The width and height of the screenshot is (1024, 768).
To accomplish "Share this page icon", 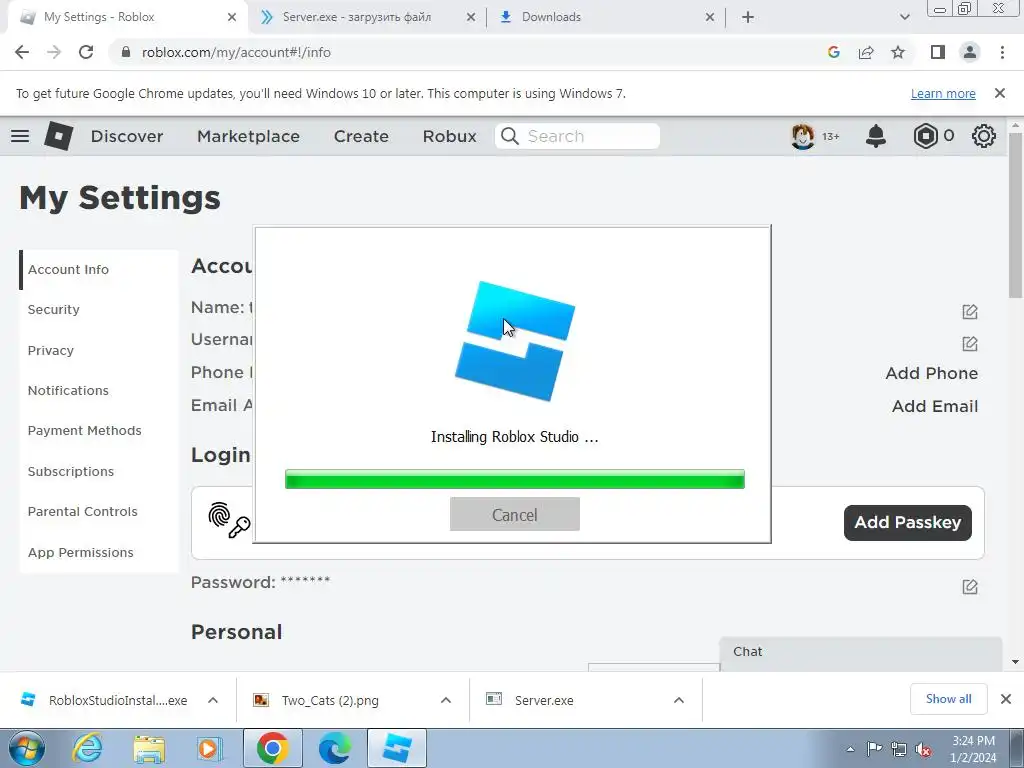I will 866,52.
